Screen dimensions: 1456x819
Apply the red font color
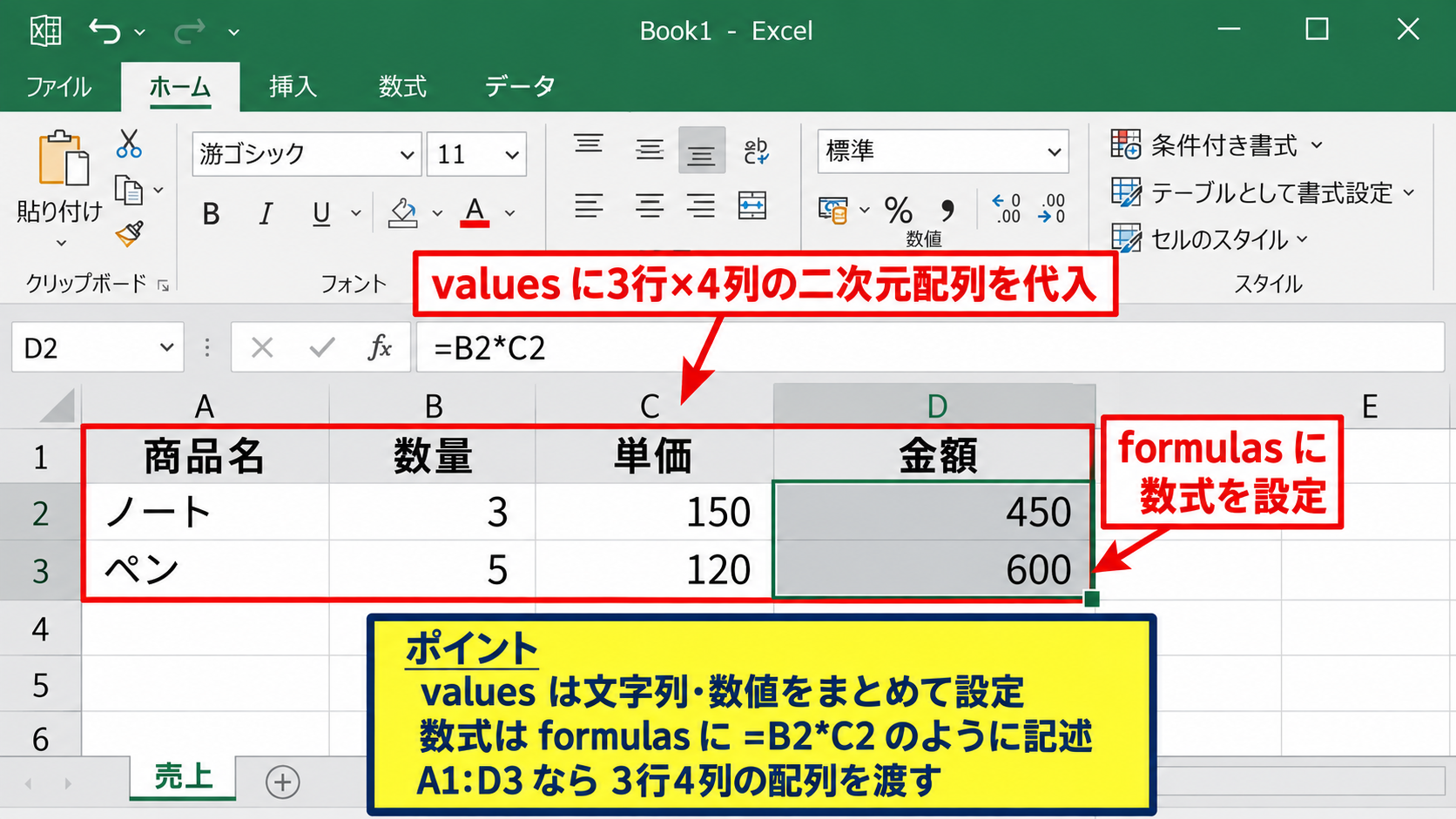(x=475, y=213)
